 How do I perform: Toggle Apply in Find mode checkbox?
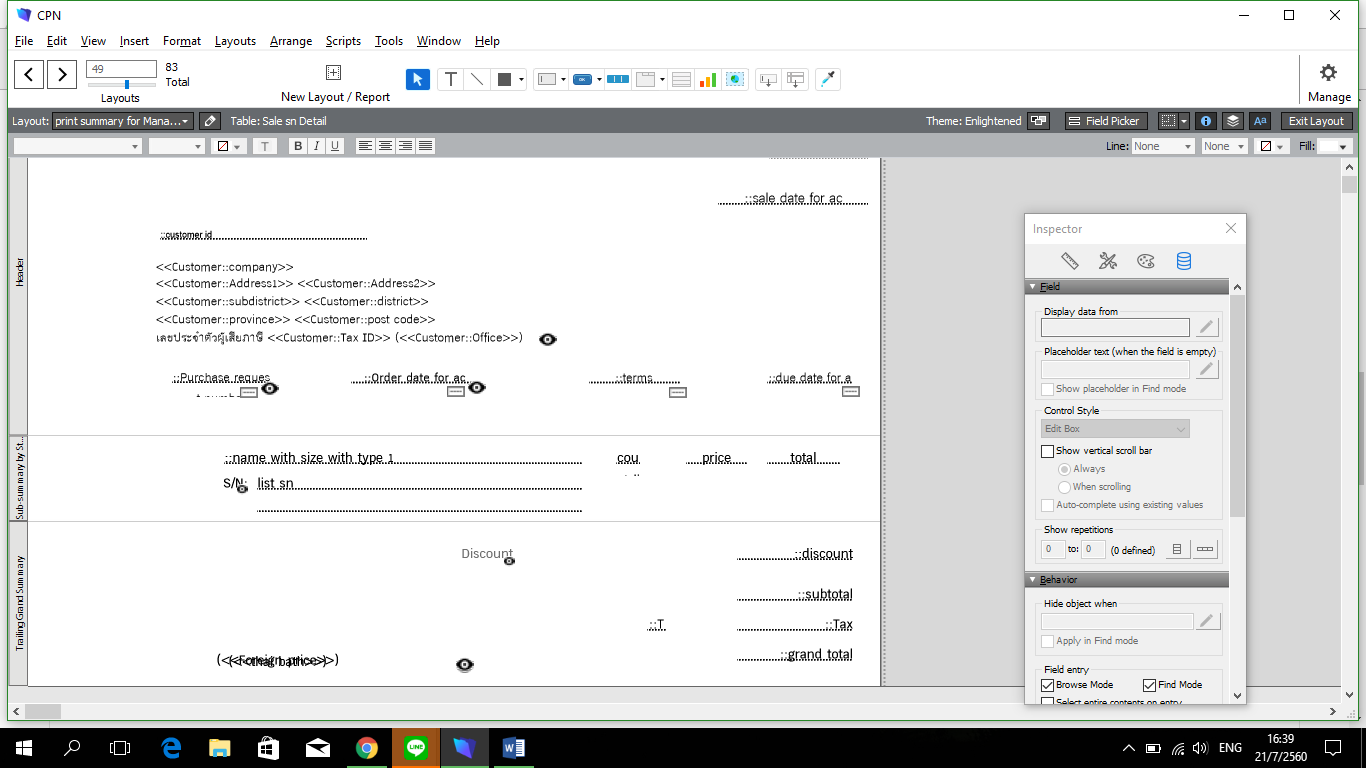click(x=1048, y=641)
